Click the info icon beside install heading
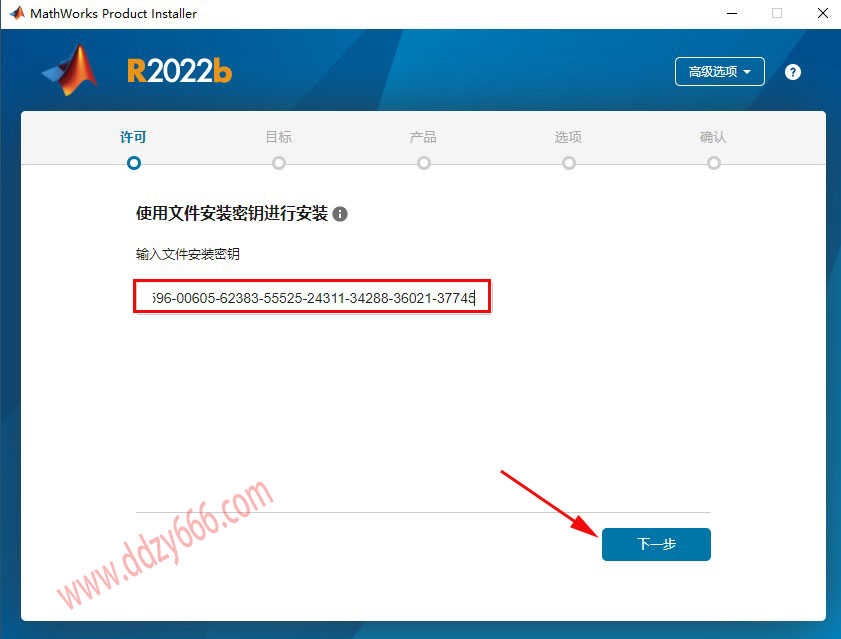The width and height of the screenshot is (841, 639). (340, 214)
